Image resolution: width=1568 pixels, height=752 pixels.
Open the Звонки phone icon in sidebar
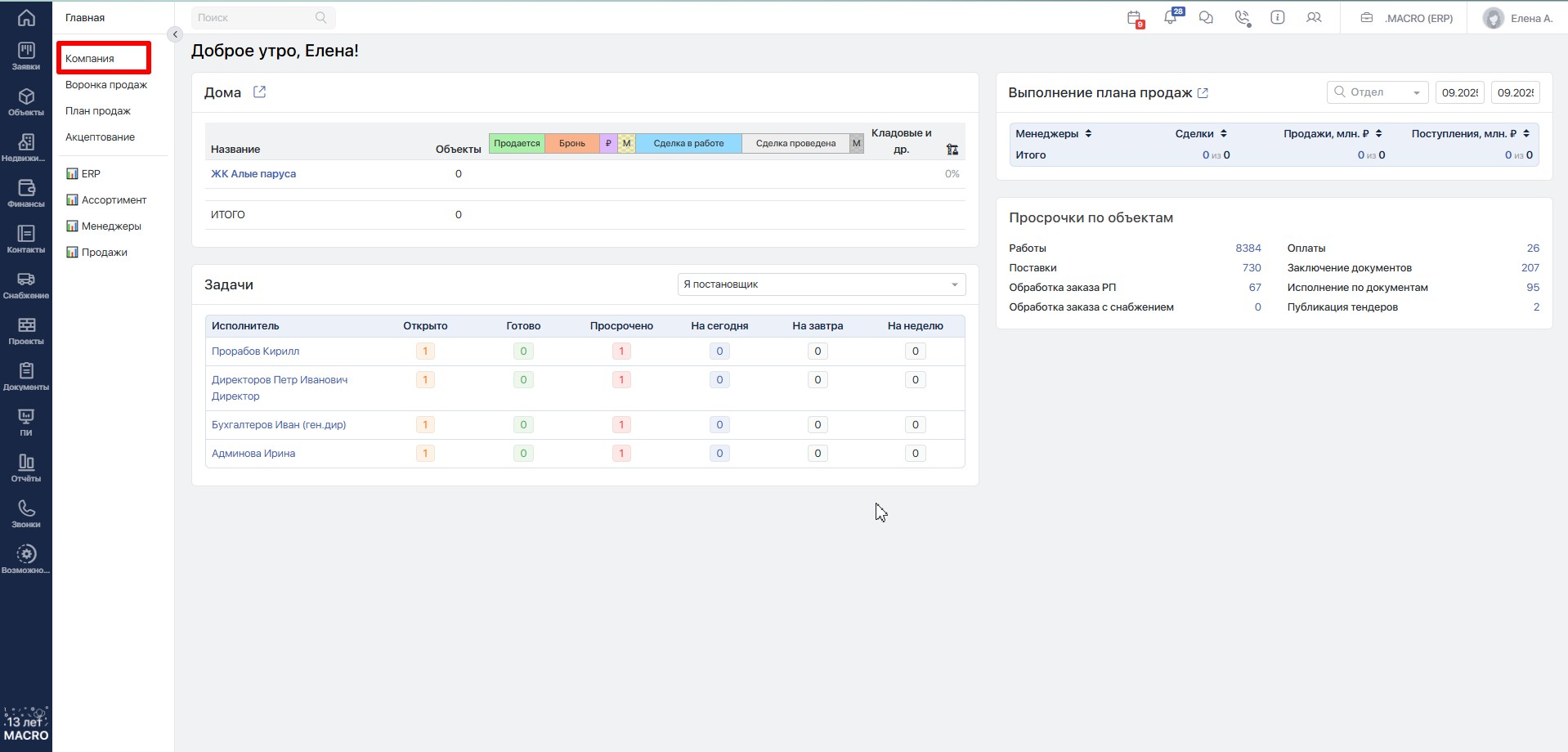[x=26, y=514]
